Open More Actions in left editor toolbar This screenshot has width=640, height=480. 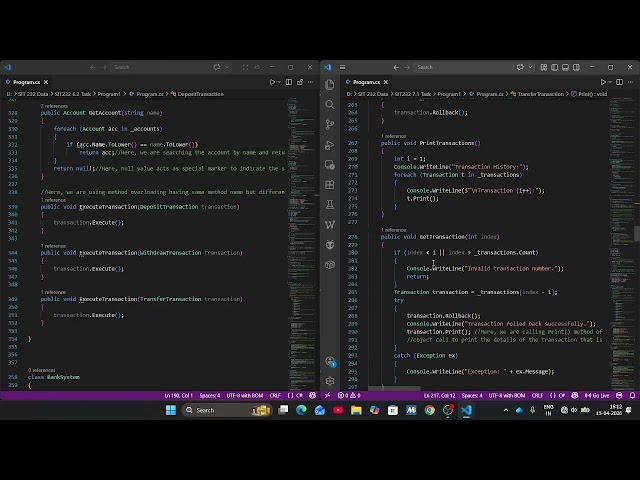tap(311, 82)
